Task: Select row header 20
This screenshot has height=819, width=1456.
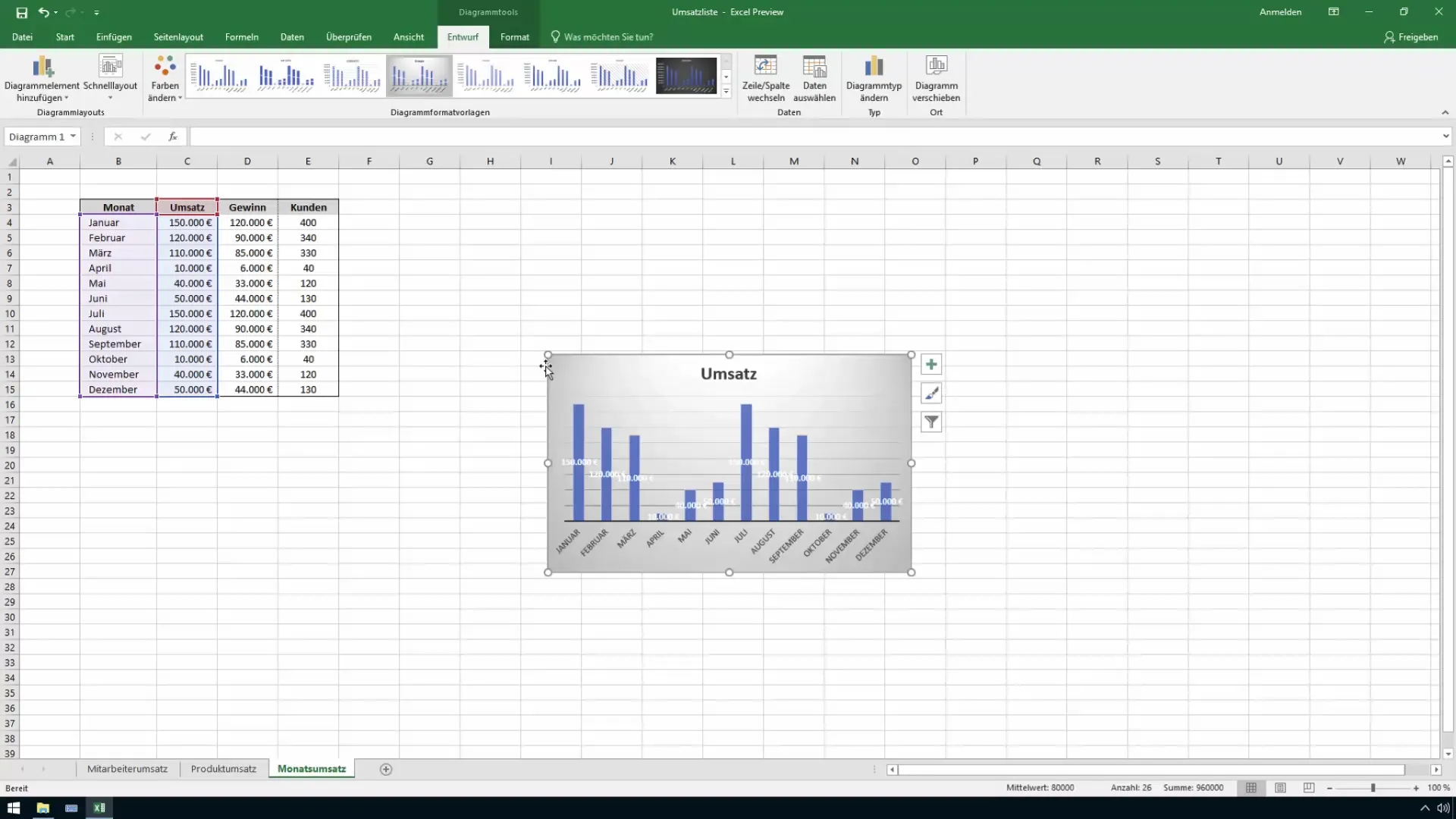Action: click(10, 465)
